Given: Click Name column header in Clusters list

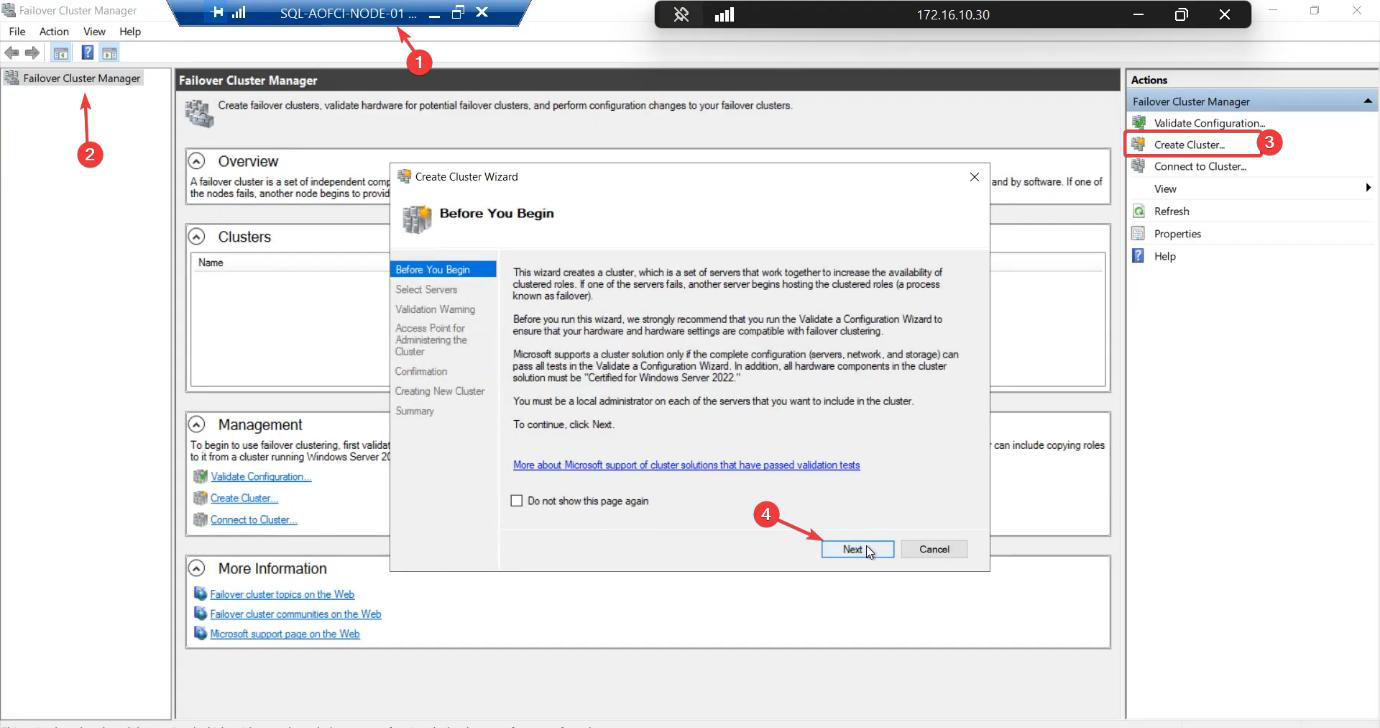Looking at the screenshot, I should pyautogui.click(x=211, y=263).
